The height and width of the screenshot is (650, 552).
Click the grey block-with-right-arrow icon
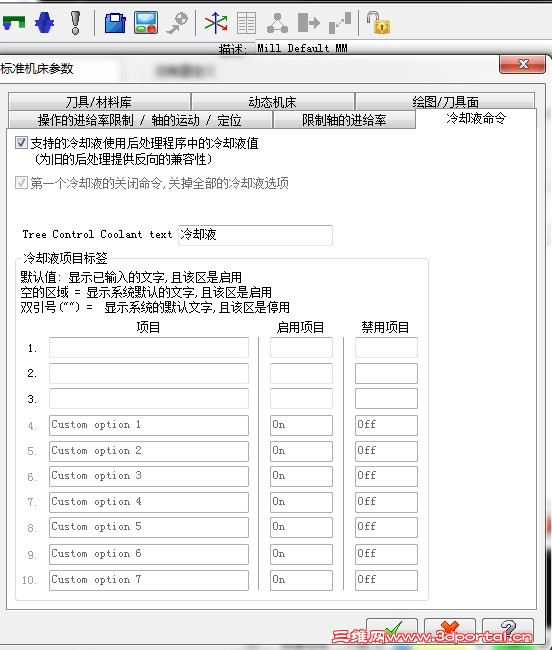[x=309, y=22]
